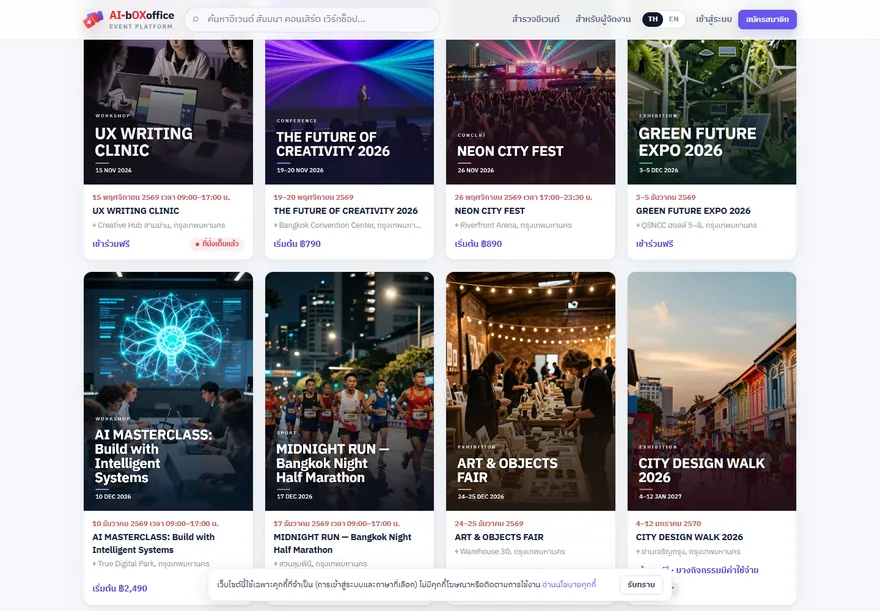880x611 pixels.
Task: Click the date text "24–25 ธันวาคม 2569"
Action: click(x=489, y=523)
